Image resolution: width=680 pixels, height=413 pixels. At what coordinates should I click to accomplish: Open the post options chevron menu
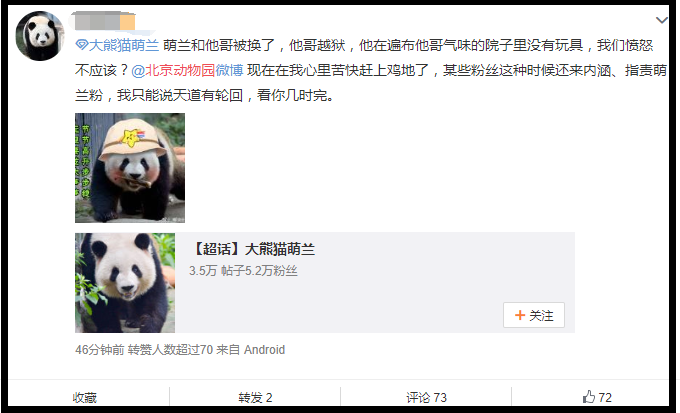(x=661, y=20)
